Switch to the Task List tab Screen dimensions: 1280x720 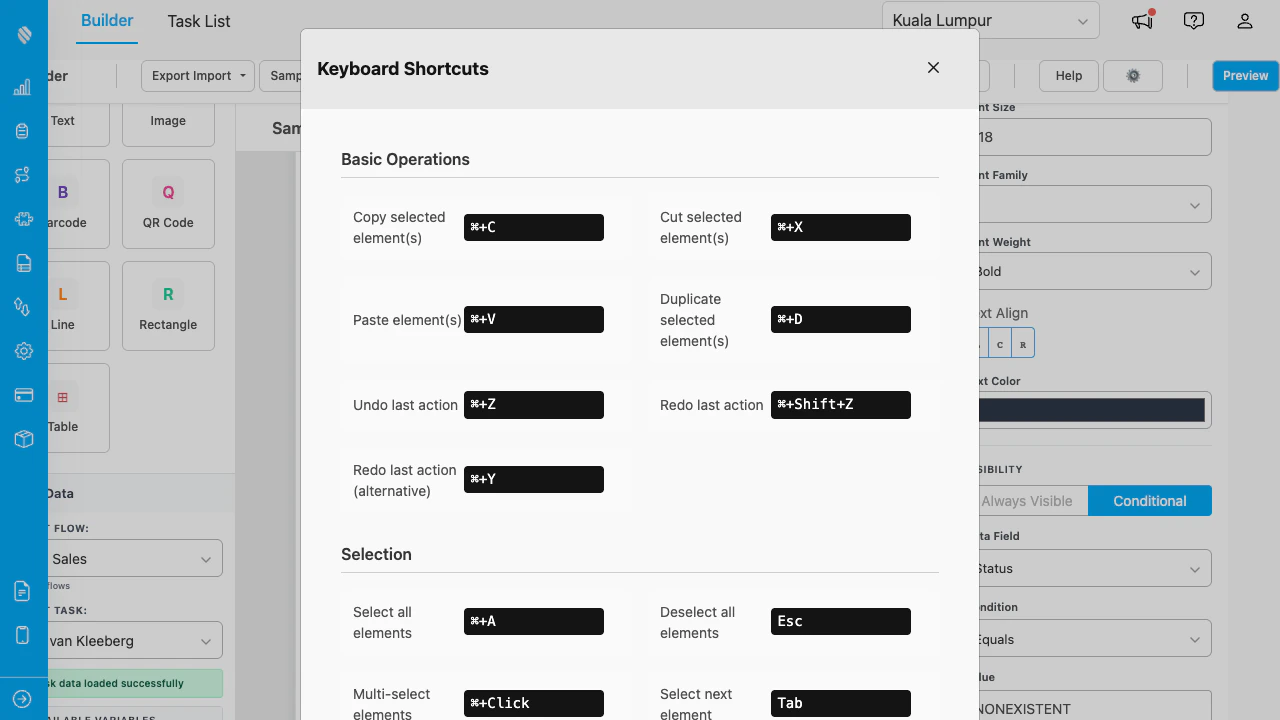197,20
